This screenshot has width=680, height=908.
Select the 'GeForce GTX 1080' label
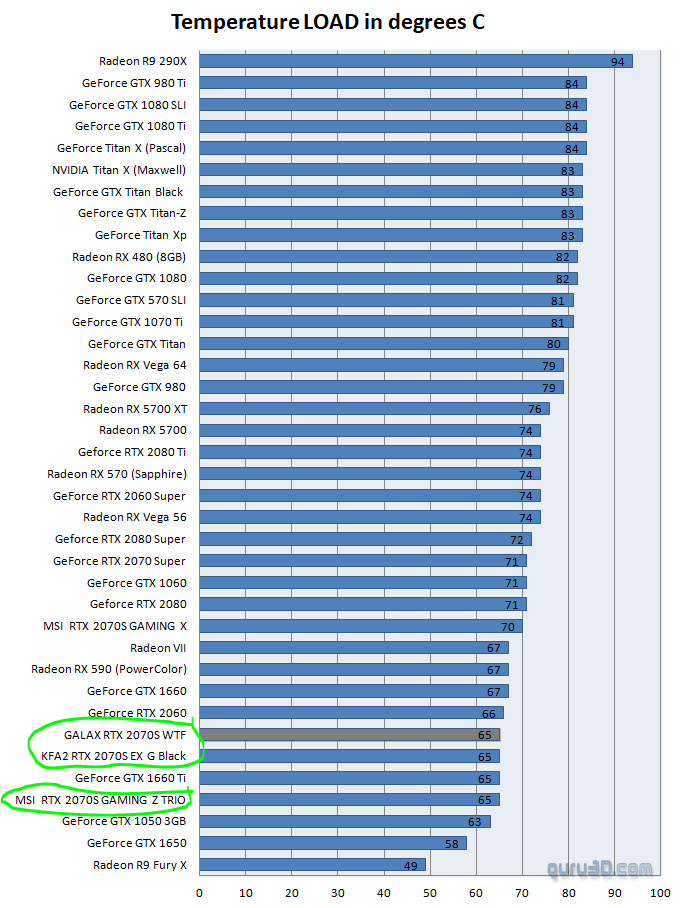(137, 278)
